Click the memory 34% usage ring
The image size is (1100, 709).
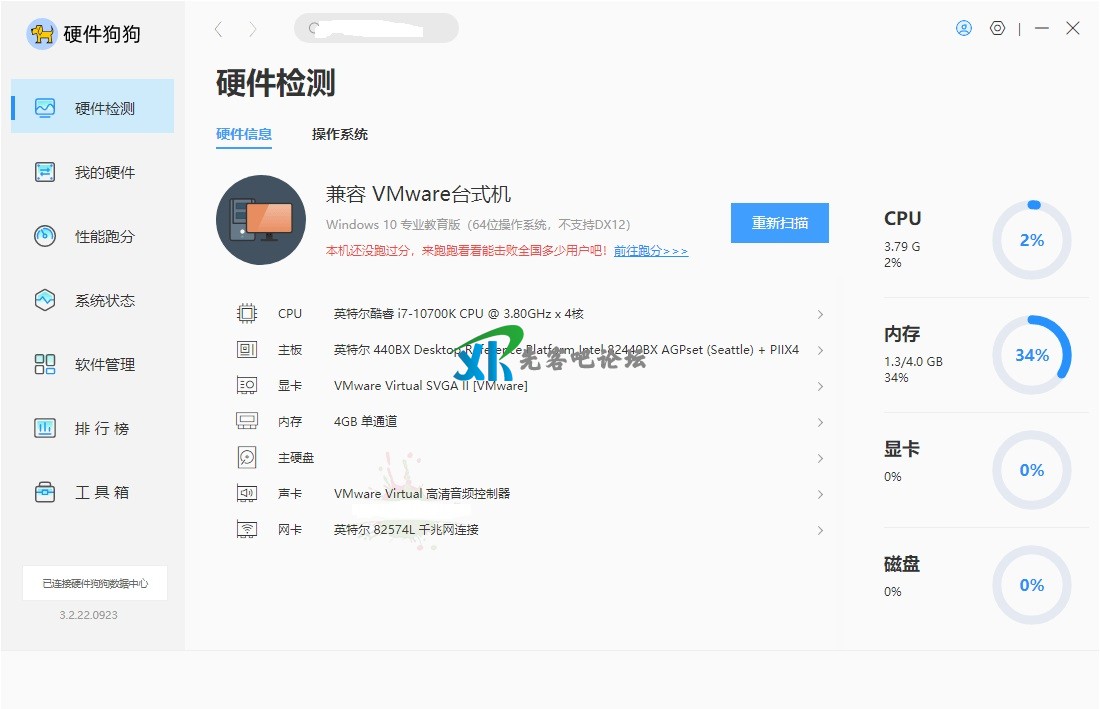point(1031,355)
